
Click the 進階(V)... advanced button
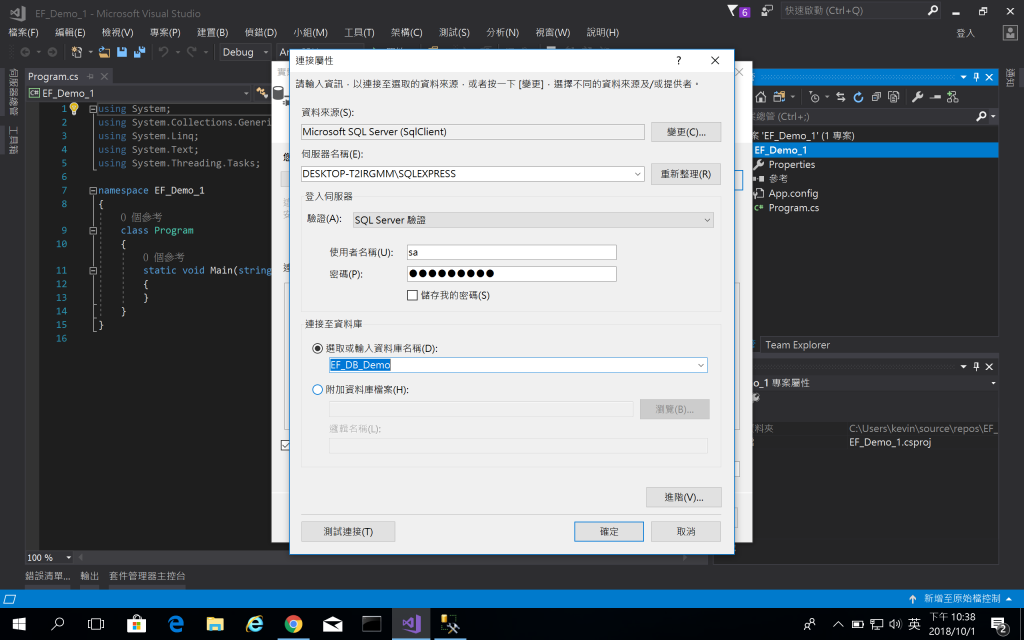[684, 497]
